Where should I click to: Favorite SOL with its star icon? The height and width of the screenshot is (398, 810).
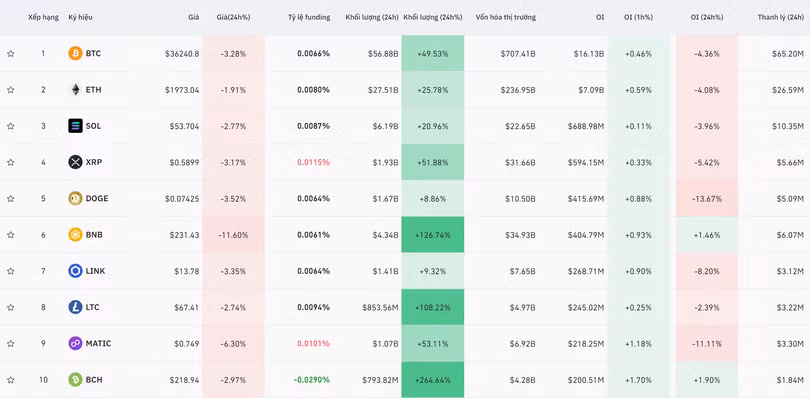point(10,126)
